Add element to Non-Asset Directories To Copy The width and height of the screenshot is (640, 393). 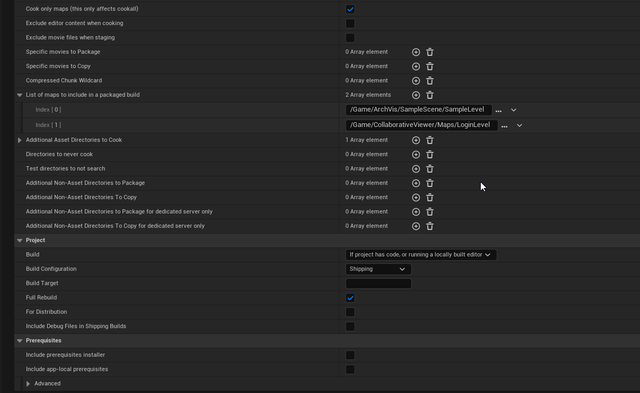416,197
